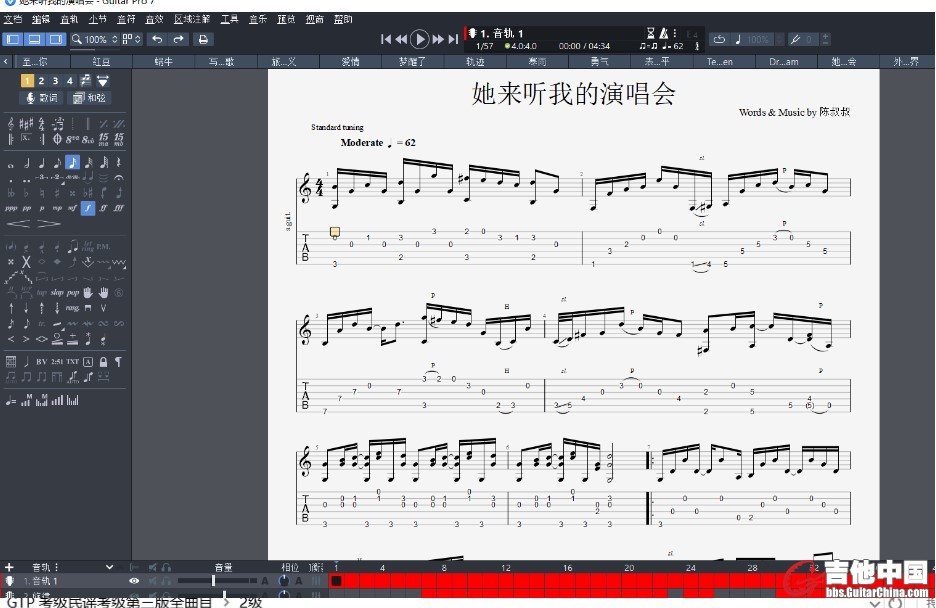Open the 文档 menu

click(x=13, y=20)
